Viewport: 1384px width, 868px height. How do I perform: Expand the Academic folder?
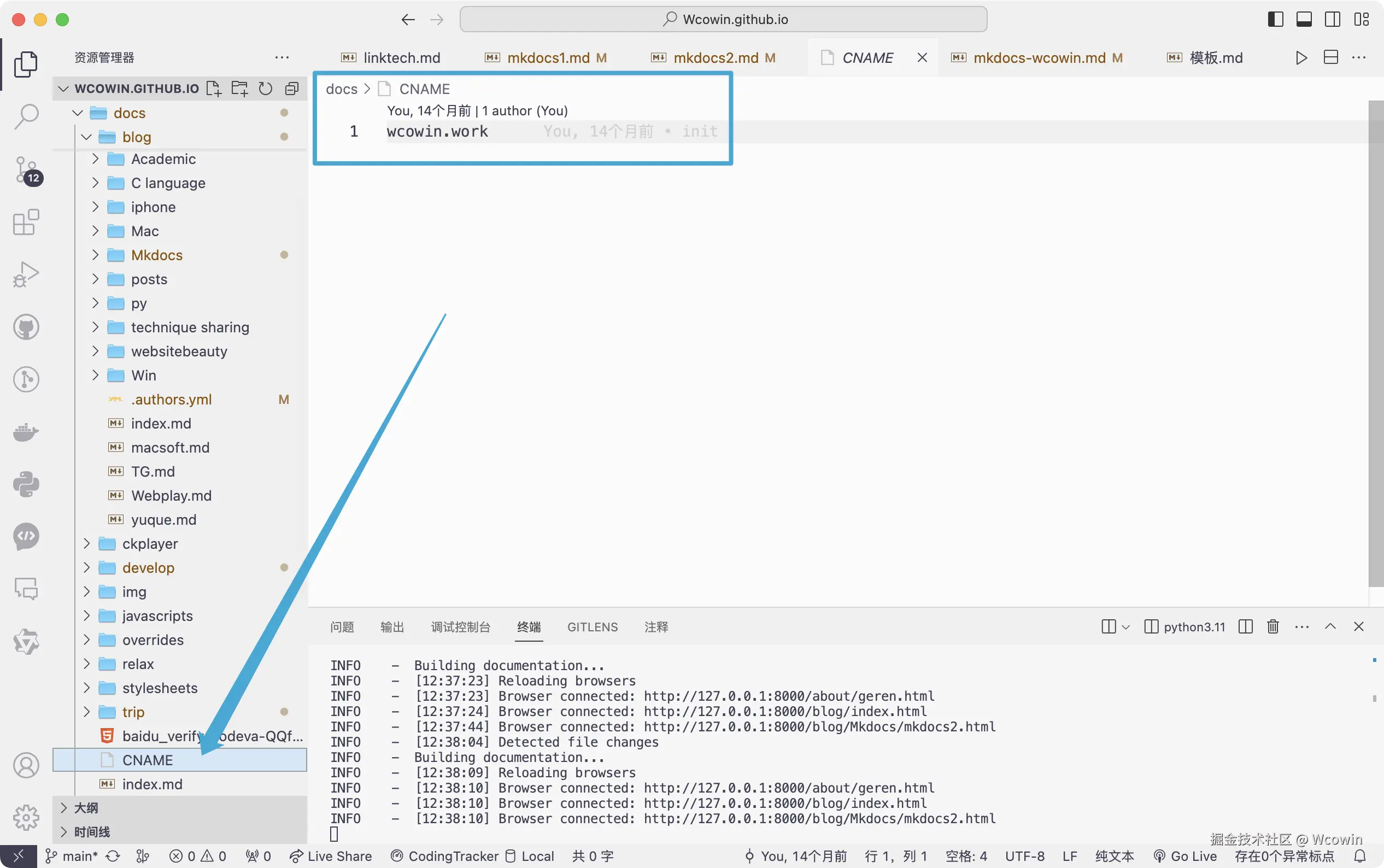click(x=163, y=159)
